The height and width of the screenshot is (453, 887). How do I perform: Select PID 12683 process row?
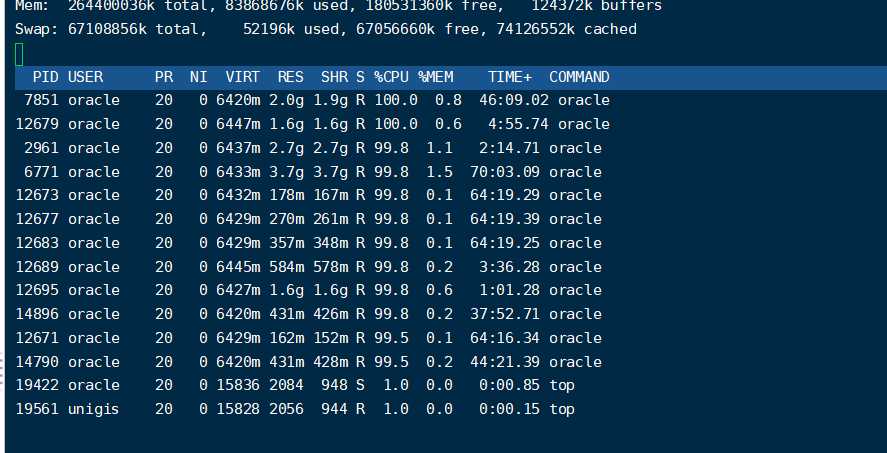pyautogui.click(x=308, y=243)
